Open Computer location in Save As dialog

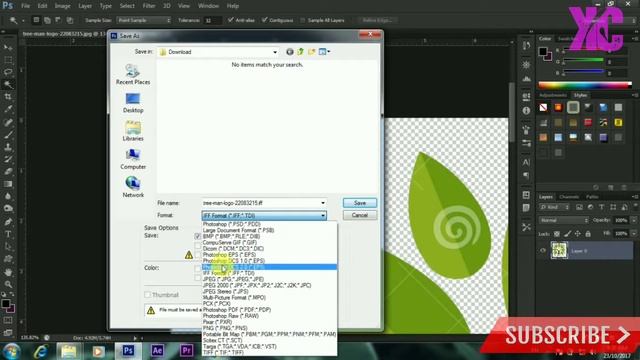pyautogui.click(x=133, y=159)
